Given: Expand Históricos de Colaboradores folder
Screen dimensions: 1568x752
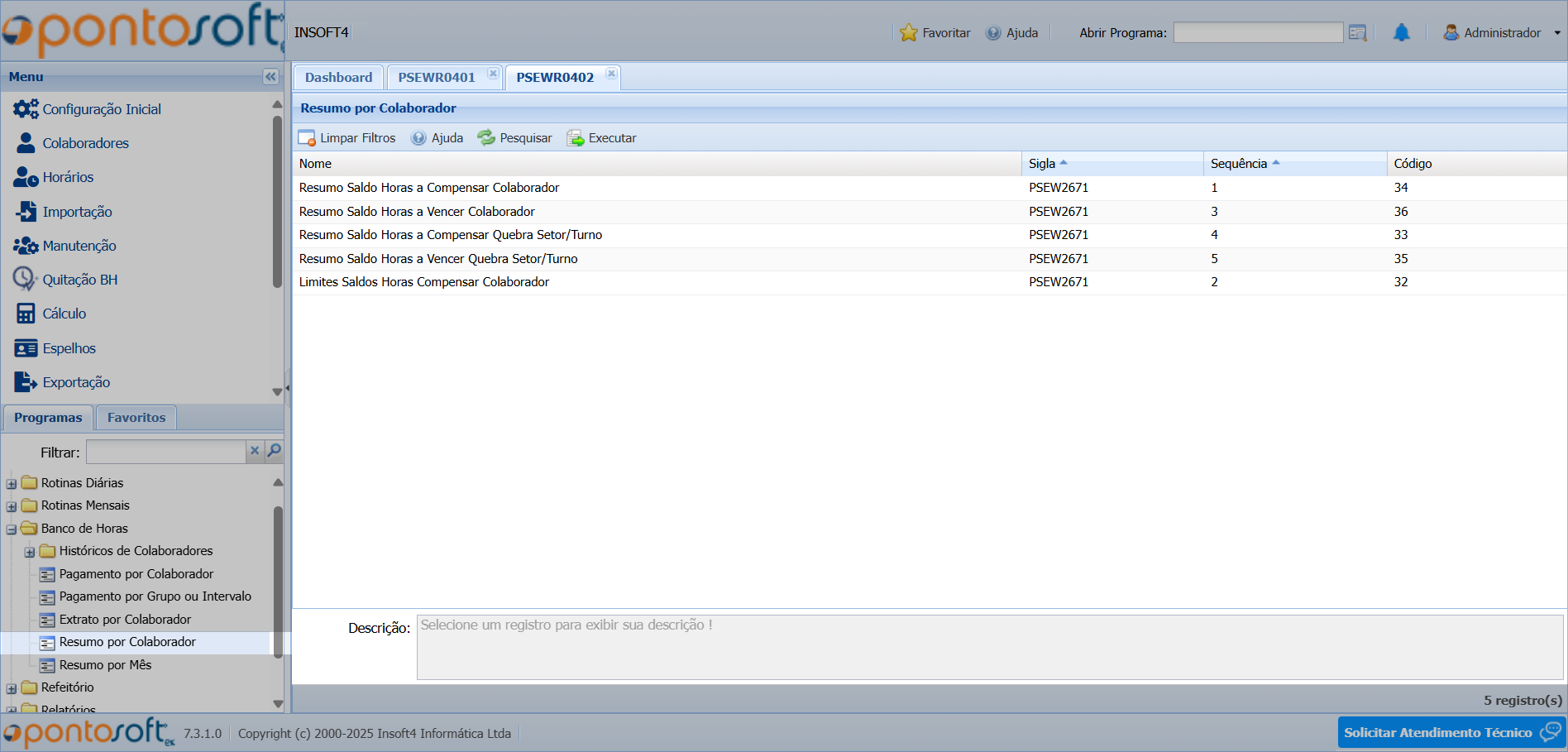Looking at the screenshot, I should (30, 552).
